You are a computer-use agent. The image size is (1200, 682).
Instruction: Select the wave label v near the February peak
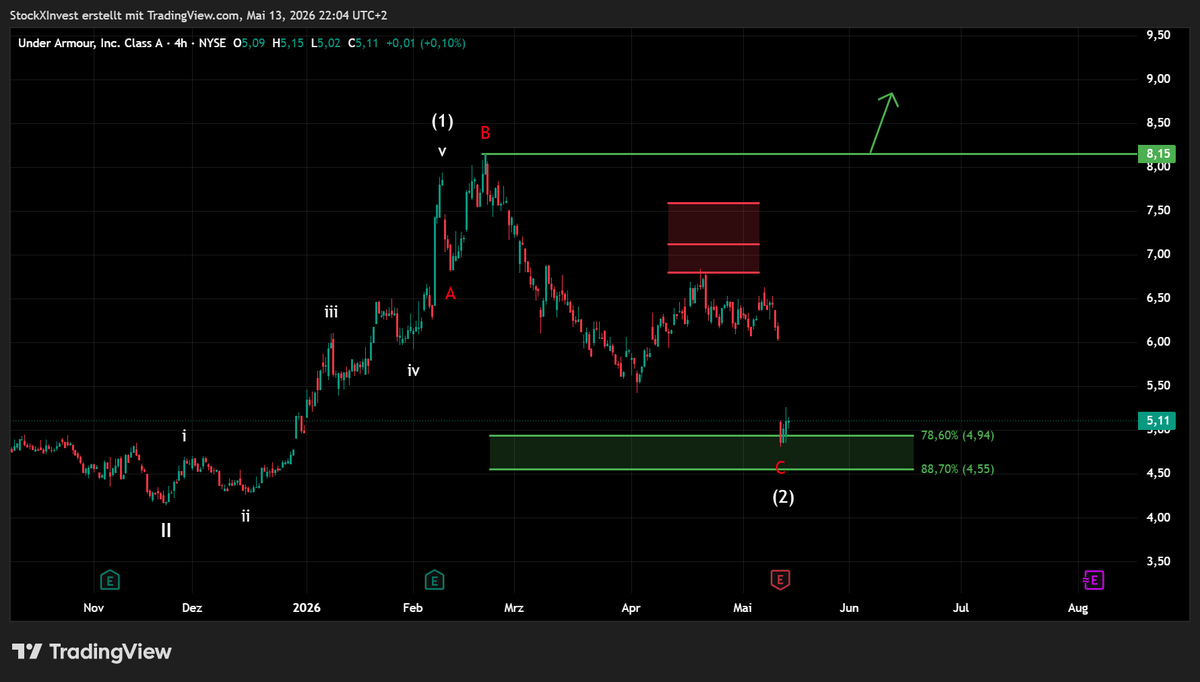442,151
